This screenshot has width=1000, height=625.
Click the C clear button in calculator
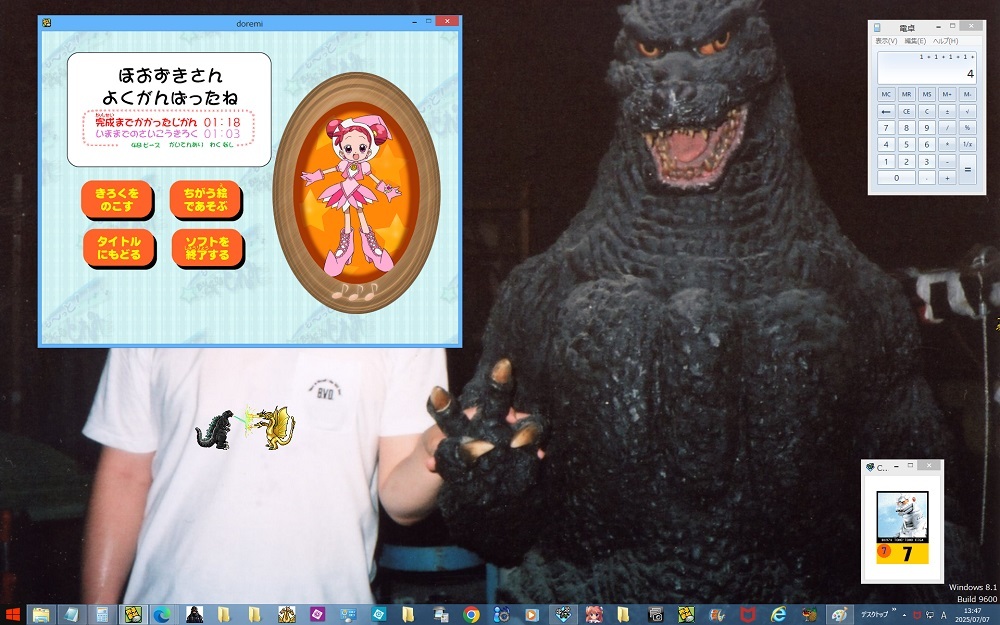pos(927,111)
